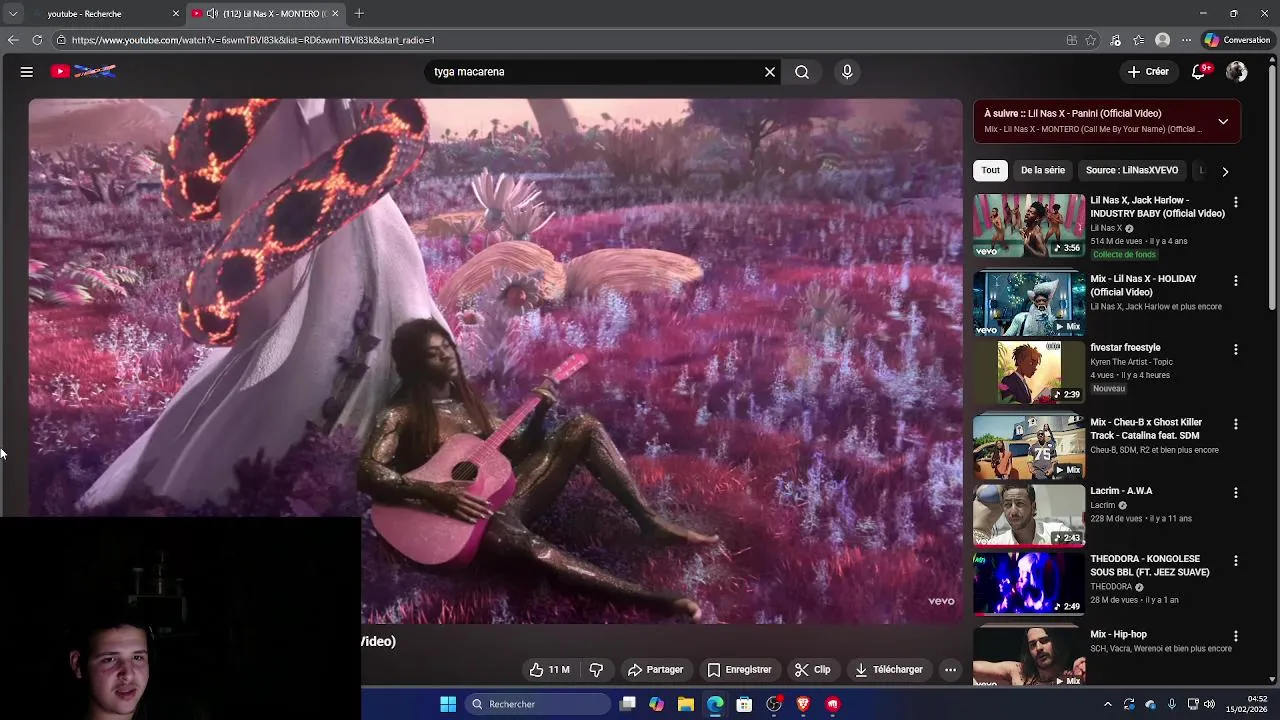Open options for KONGOLESE SOUS BBL video
This screenshot has height=720, width=1280.
coord(1236,561)
